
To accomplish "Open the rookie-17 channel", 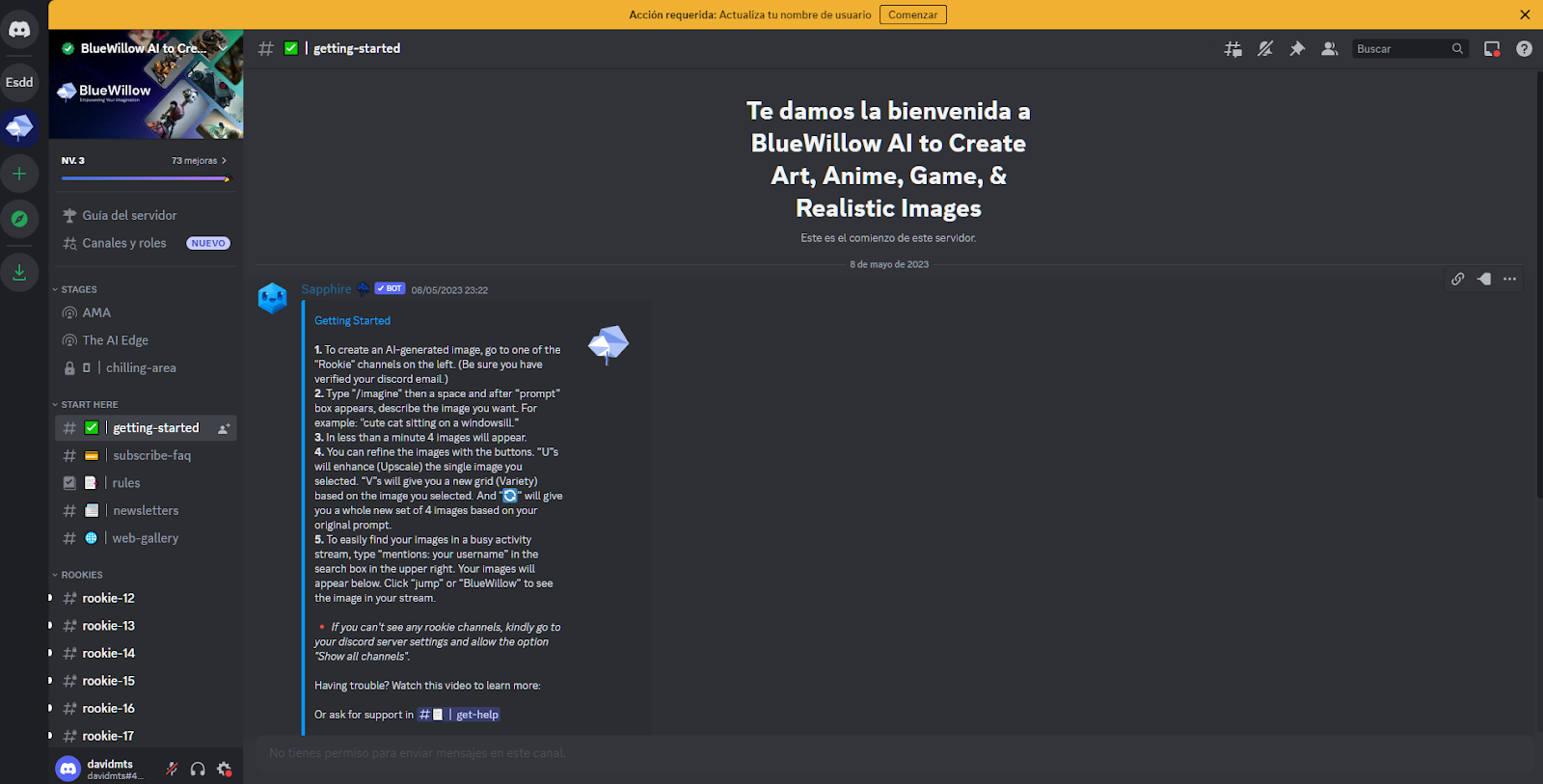I will point(146,736).
